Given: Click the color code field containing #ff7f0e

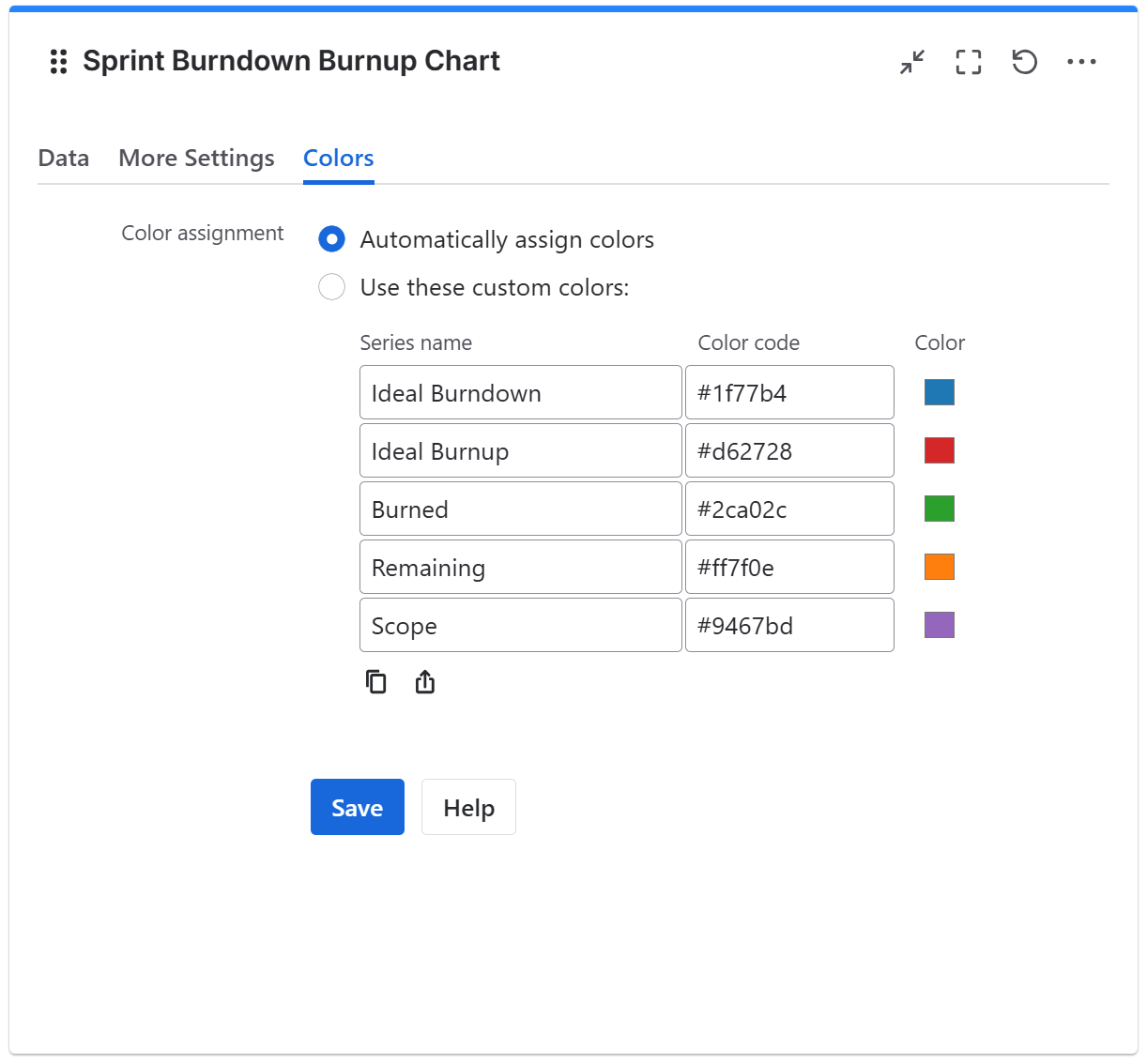Looking at the screenshot, I should tap(789, 567).
